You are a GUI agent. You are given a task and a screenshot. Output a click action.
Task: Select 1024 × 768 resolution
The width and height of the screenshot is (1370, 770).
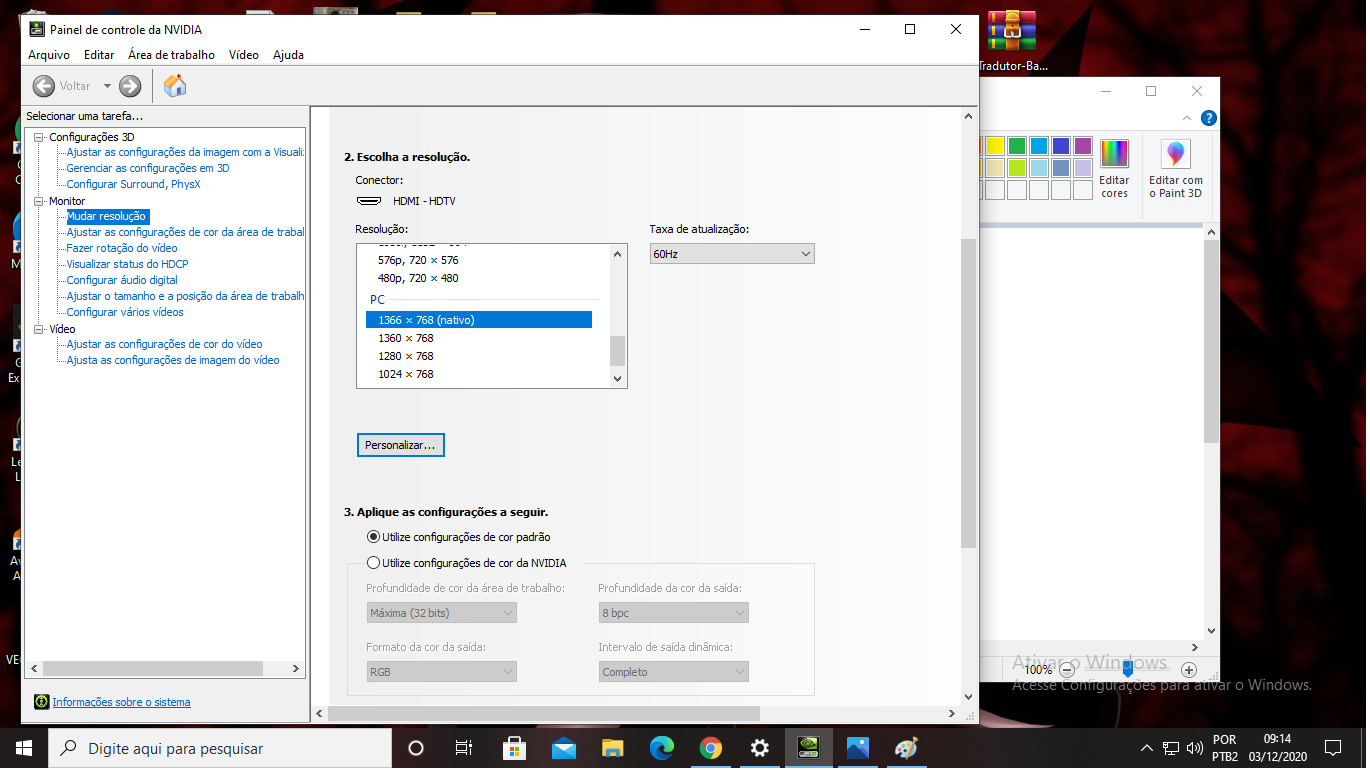pyautogui.click(x=406, y=374)
